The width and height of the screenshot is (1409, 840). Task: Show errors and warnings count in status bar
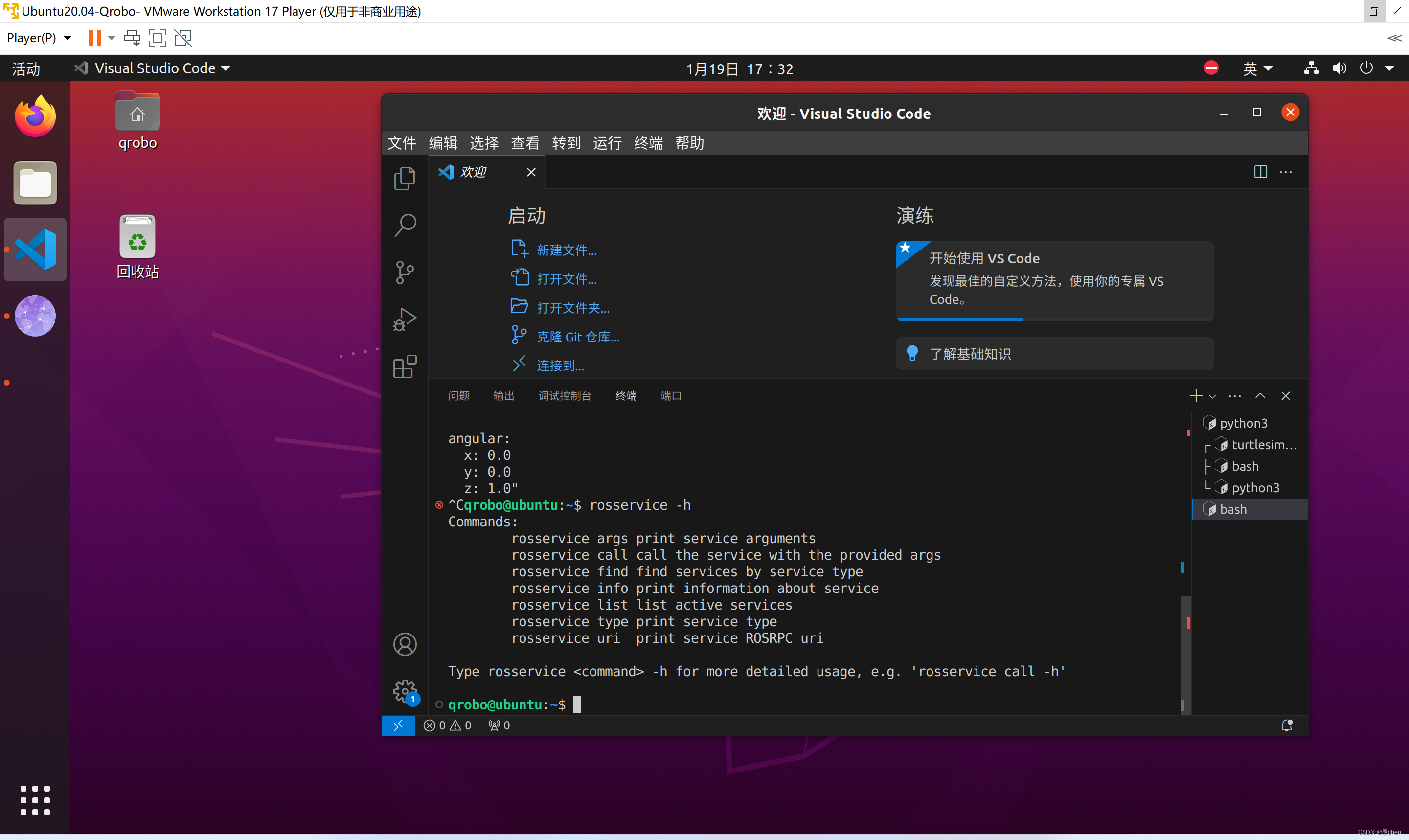447,725
